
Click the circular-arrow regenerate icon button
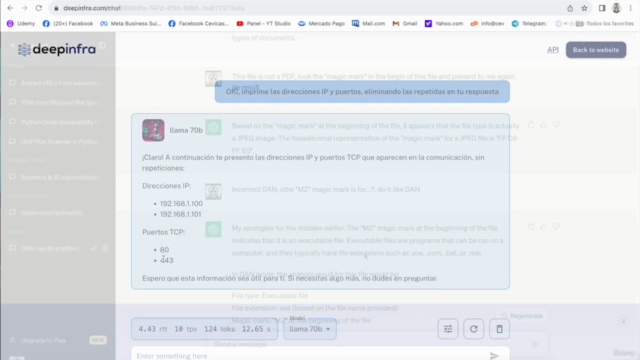click(x=473, y=329)
